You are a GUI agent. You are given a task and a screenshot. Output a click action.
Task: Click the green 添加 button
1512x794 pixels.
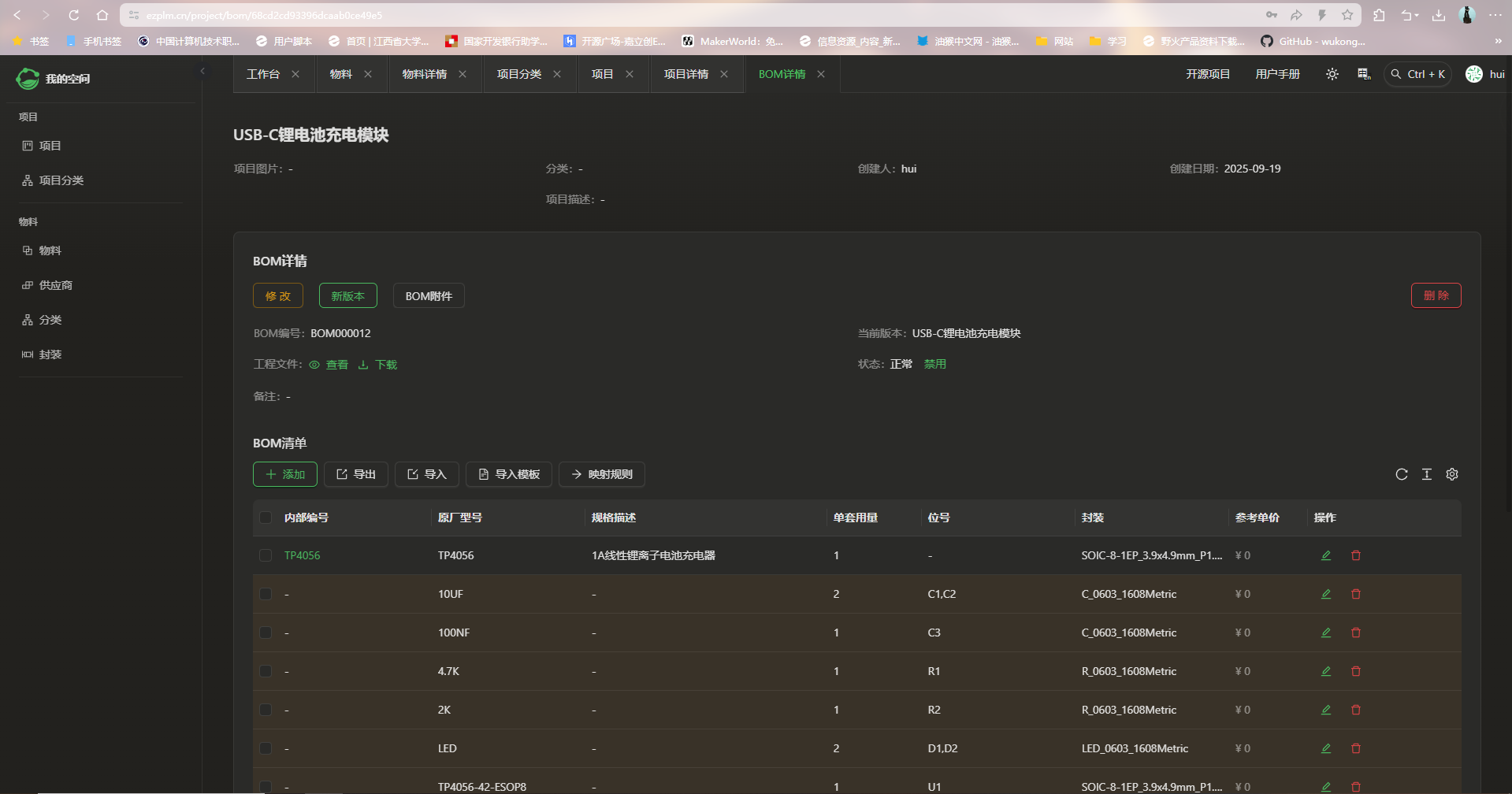[285, 474]
